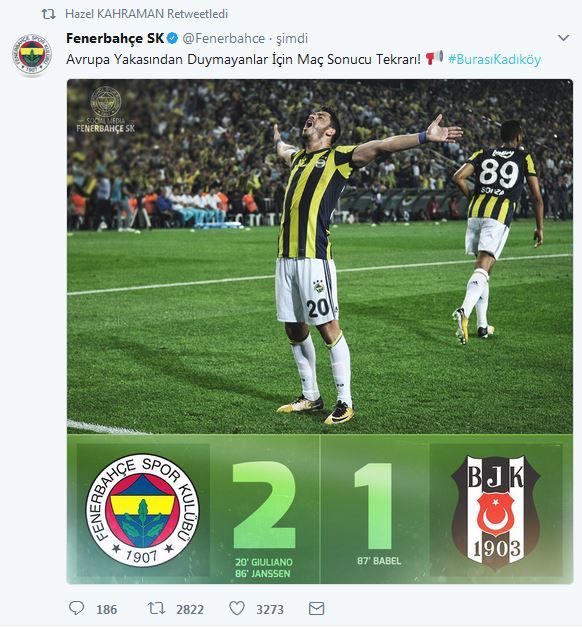Open the Fenerbahçe SK account name

(115, 38)
